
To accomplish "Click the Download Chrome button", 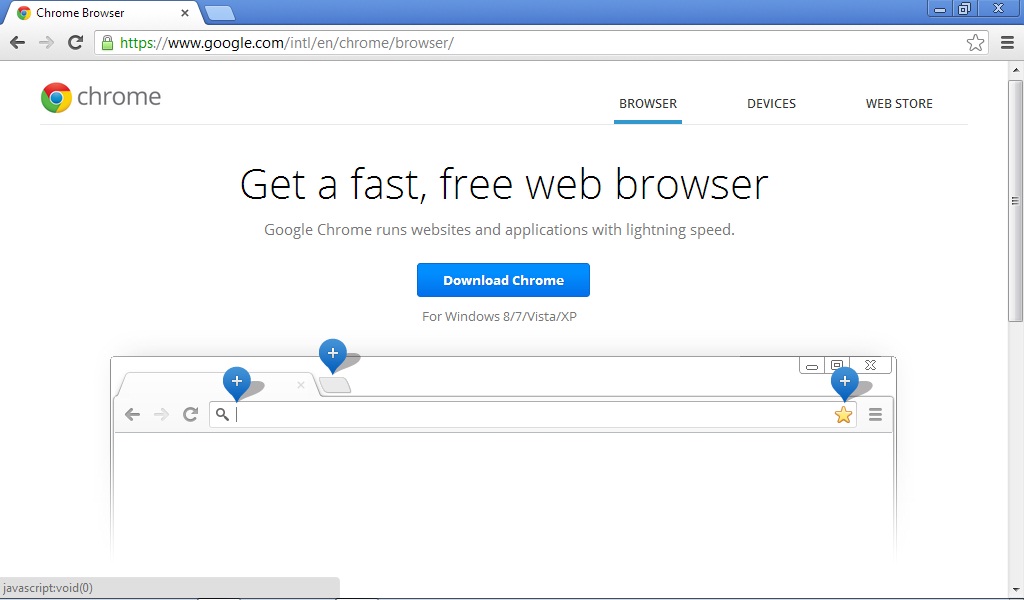I will tap(503, 280).
